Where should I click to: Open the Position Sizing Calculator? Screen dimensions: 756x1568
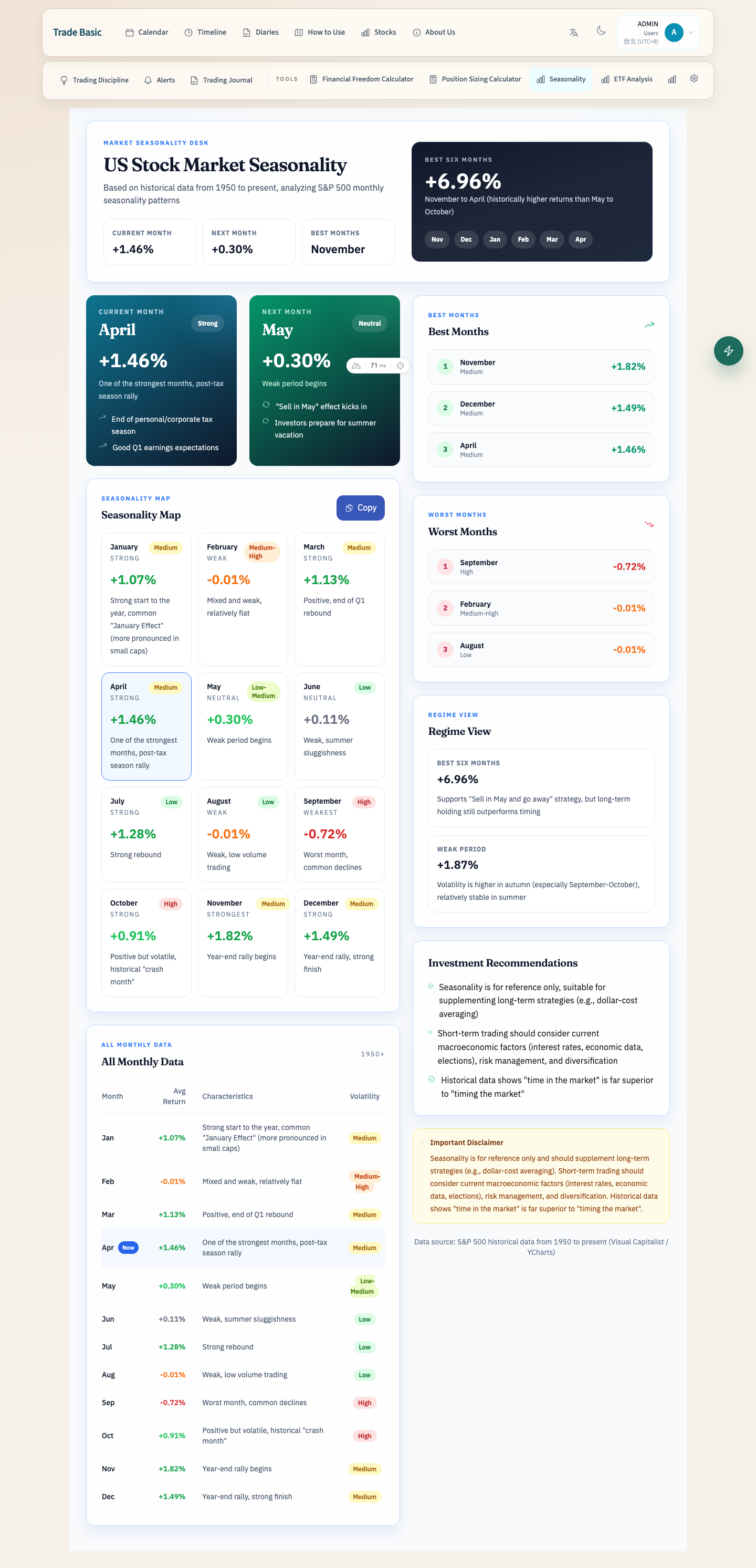(x=475, y=80)
